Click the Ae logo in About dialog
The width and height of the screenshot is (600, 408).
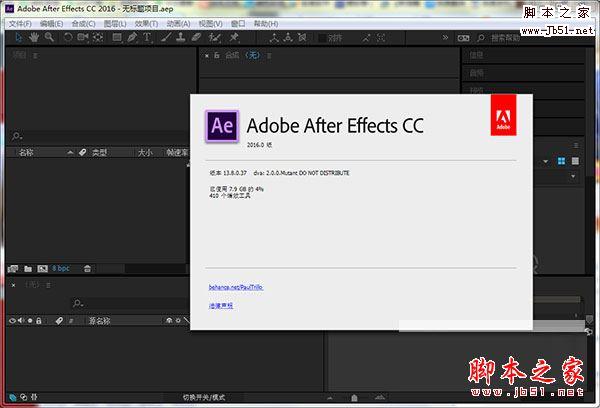point(222,126)
